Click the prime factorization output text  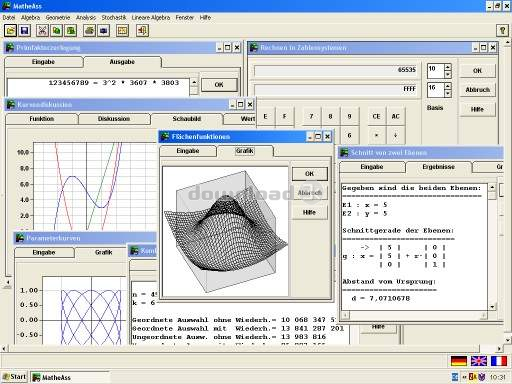point(114,83)
